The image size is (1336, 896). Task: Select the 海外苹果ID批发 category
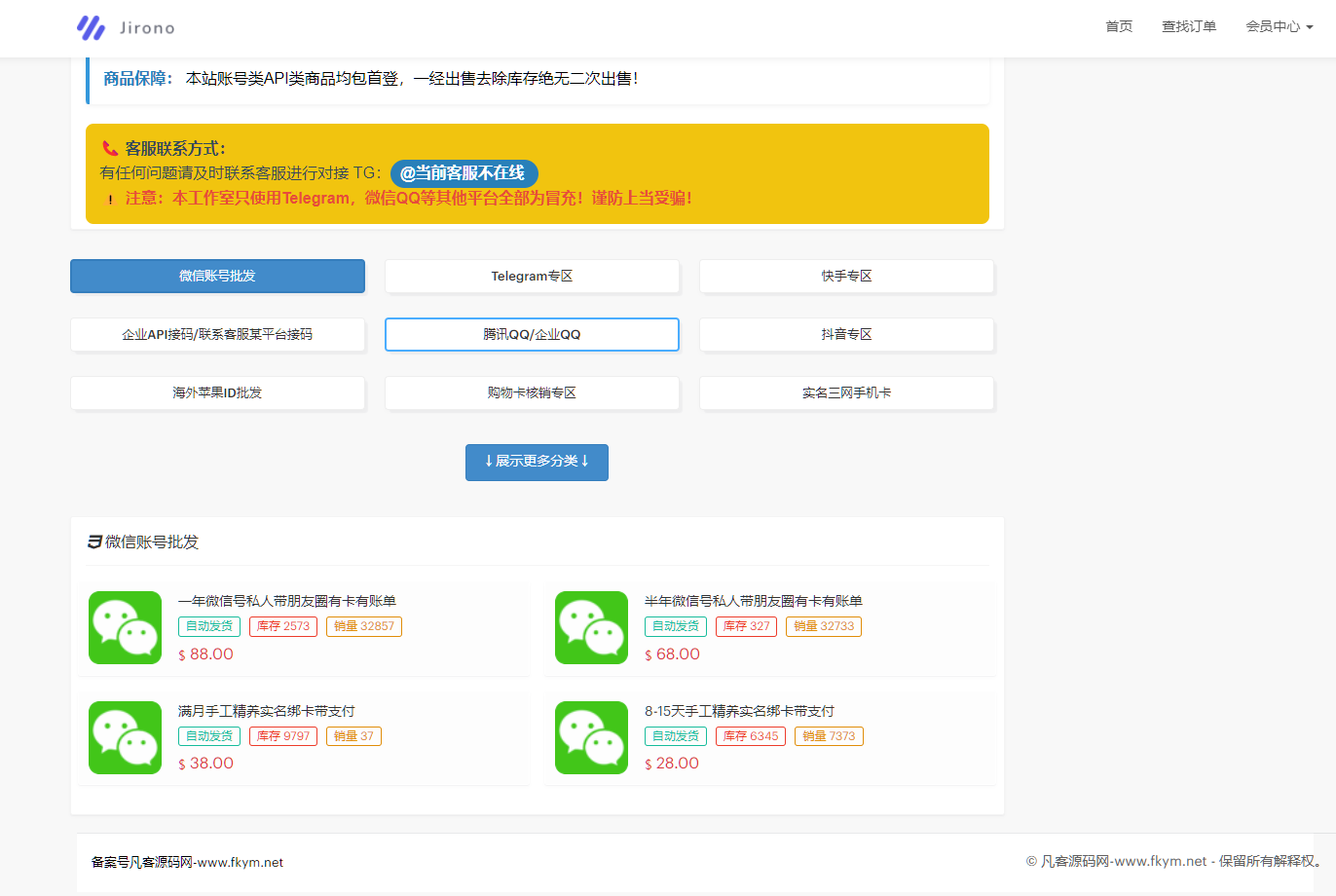pyautogui.click(x=217, y=392)
